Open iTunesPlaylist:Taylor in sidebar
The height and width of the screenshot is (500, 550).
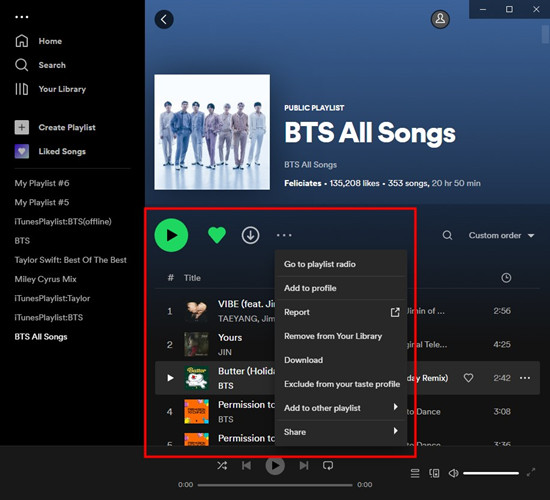point(52,299)
